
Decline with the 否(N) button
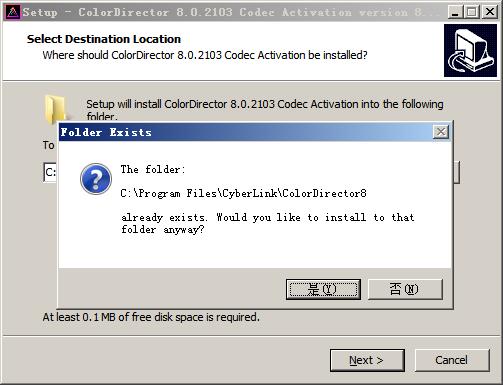(405, 289)
